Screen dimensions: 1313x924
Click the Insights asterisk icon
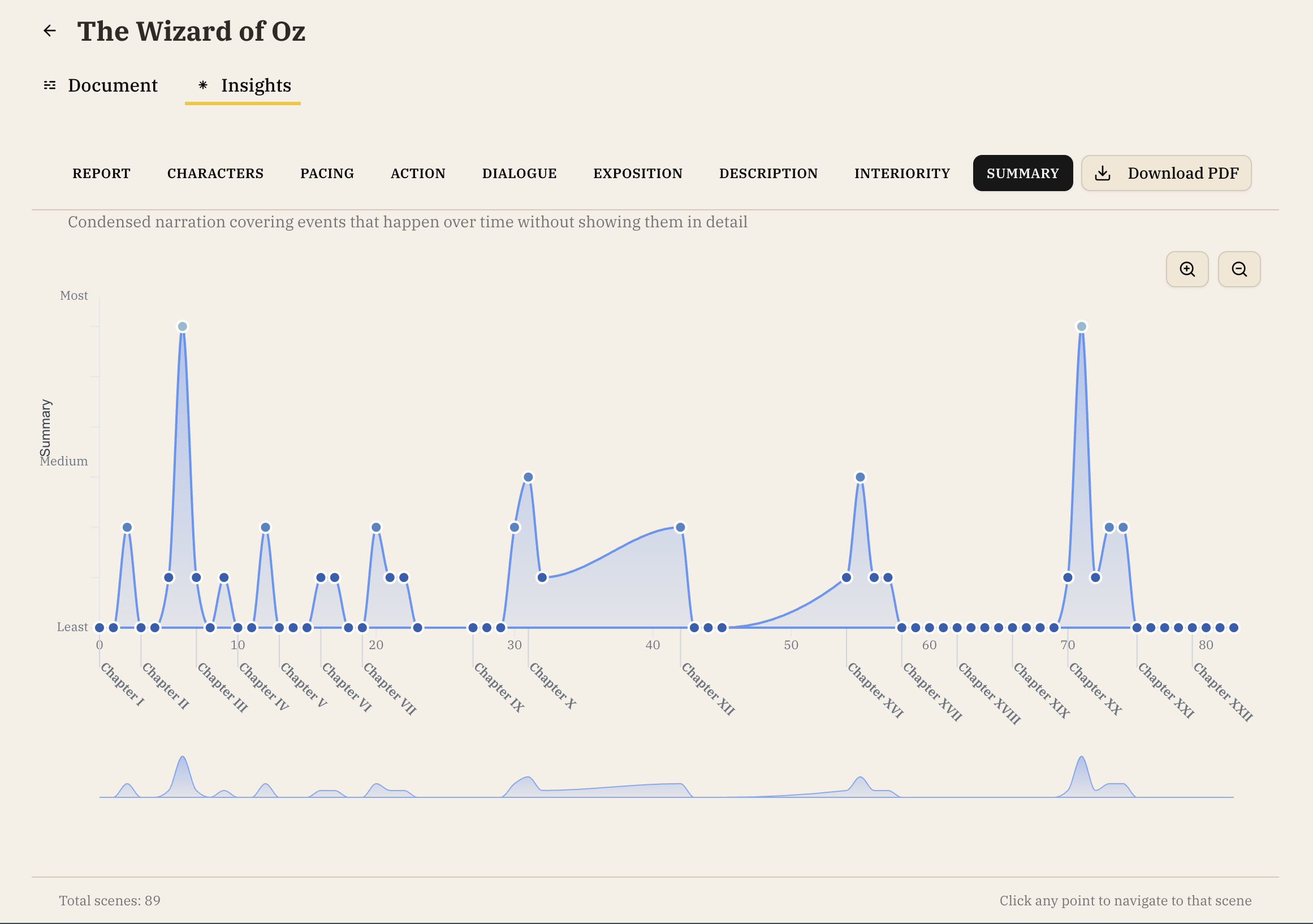(202, 85)
